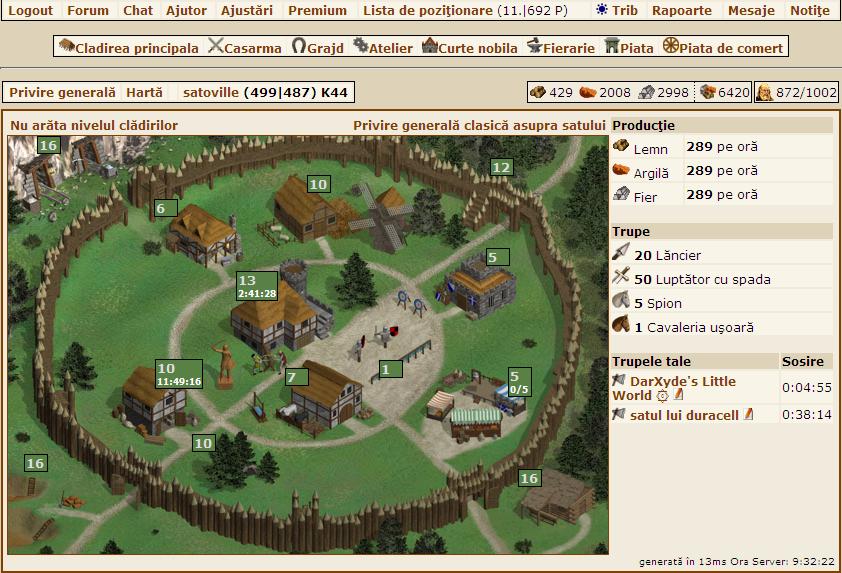Open the Hartă map view
This screenshot has width=842, height=573.
point(144,92)
